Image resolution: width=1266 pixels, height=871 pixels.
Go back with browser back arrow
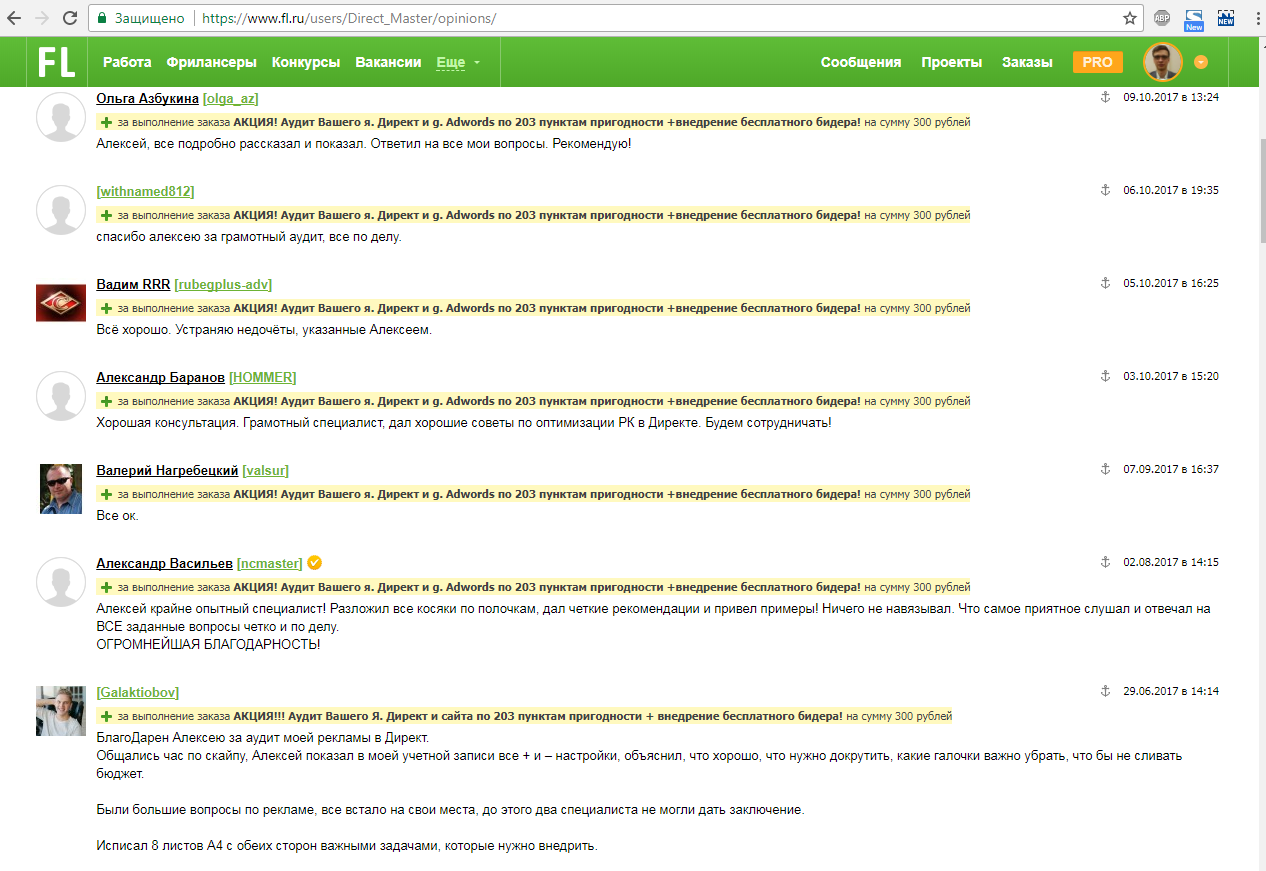pyautogui.click(x=14, y=18)
